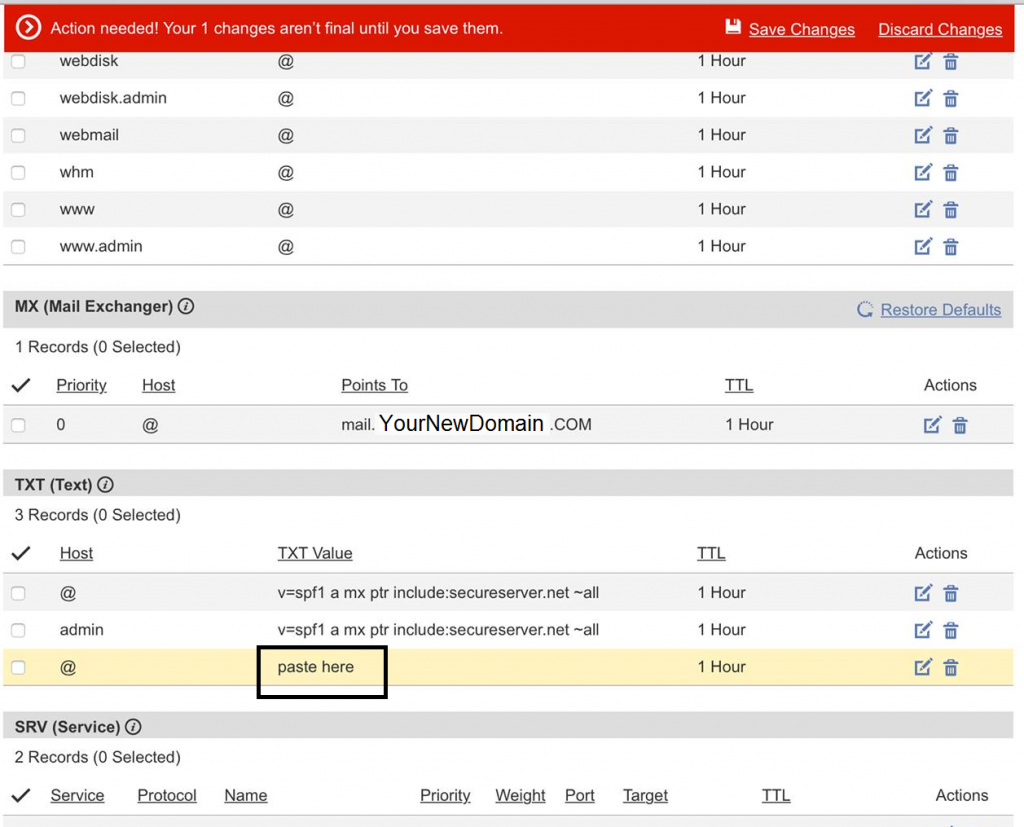Screen dimensions: 1024x827
Task: Sort TXT records by Host
Action: [76, 553]
